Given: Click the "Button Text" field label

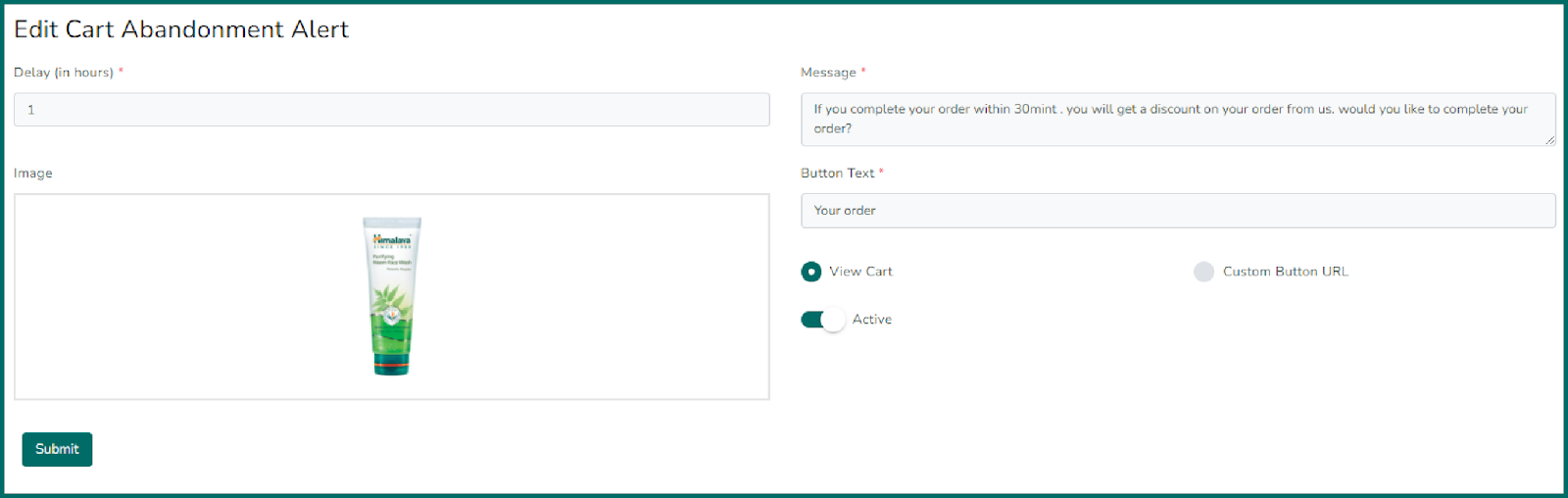Looking at the screenshot, I should tap(837, 174).
